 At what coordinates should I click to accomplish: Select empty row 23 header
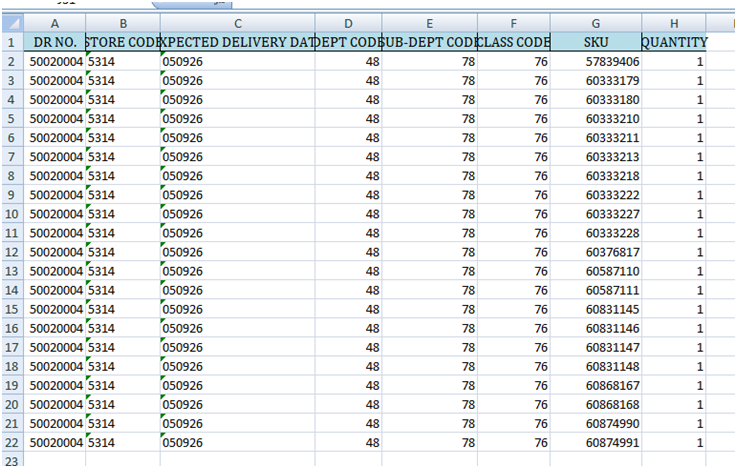(x=12, y=459)
